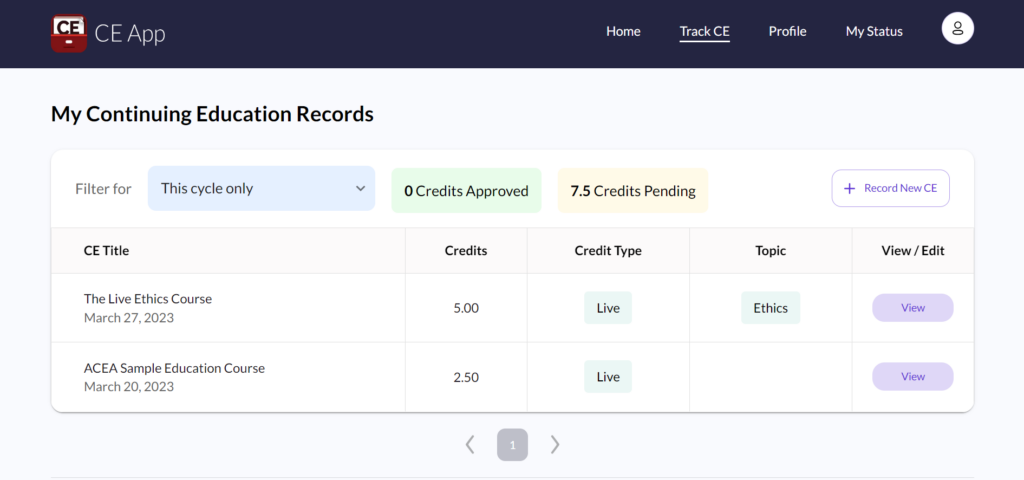Click The Live Ethics Course title

point(148,298)
